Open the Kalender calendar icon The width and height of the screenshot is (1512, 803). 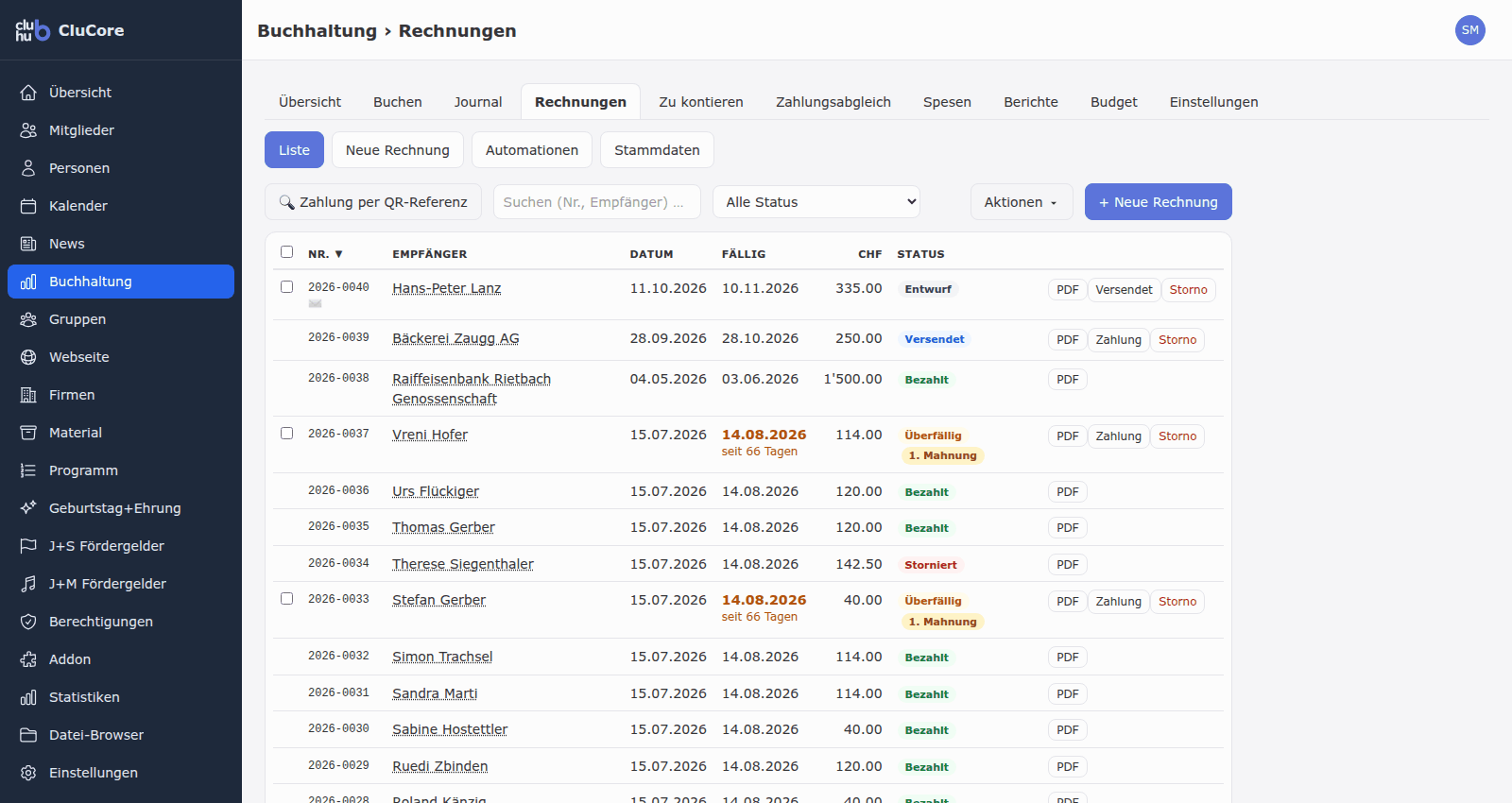(x=28, y=206)
